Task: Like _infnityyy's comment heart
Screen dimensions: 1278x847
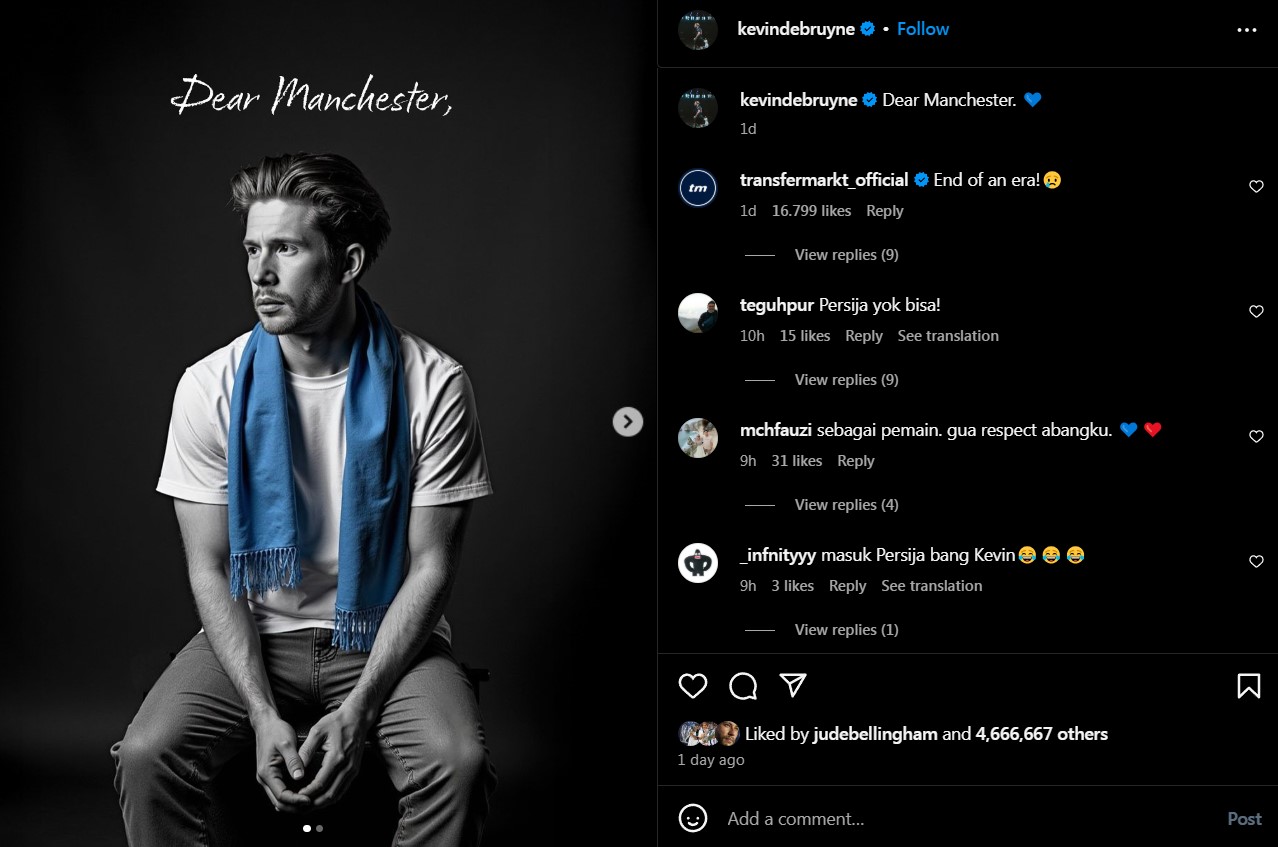Action: pos(1257,562)
